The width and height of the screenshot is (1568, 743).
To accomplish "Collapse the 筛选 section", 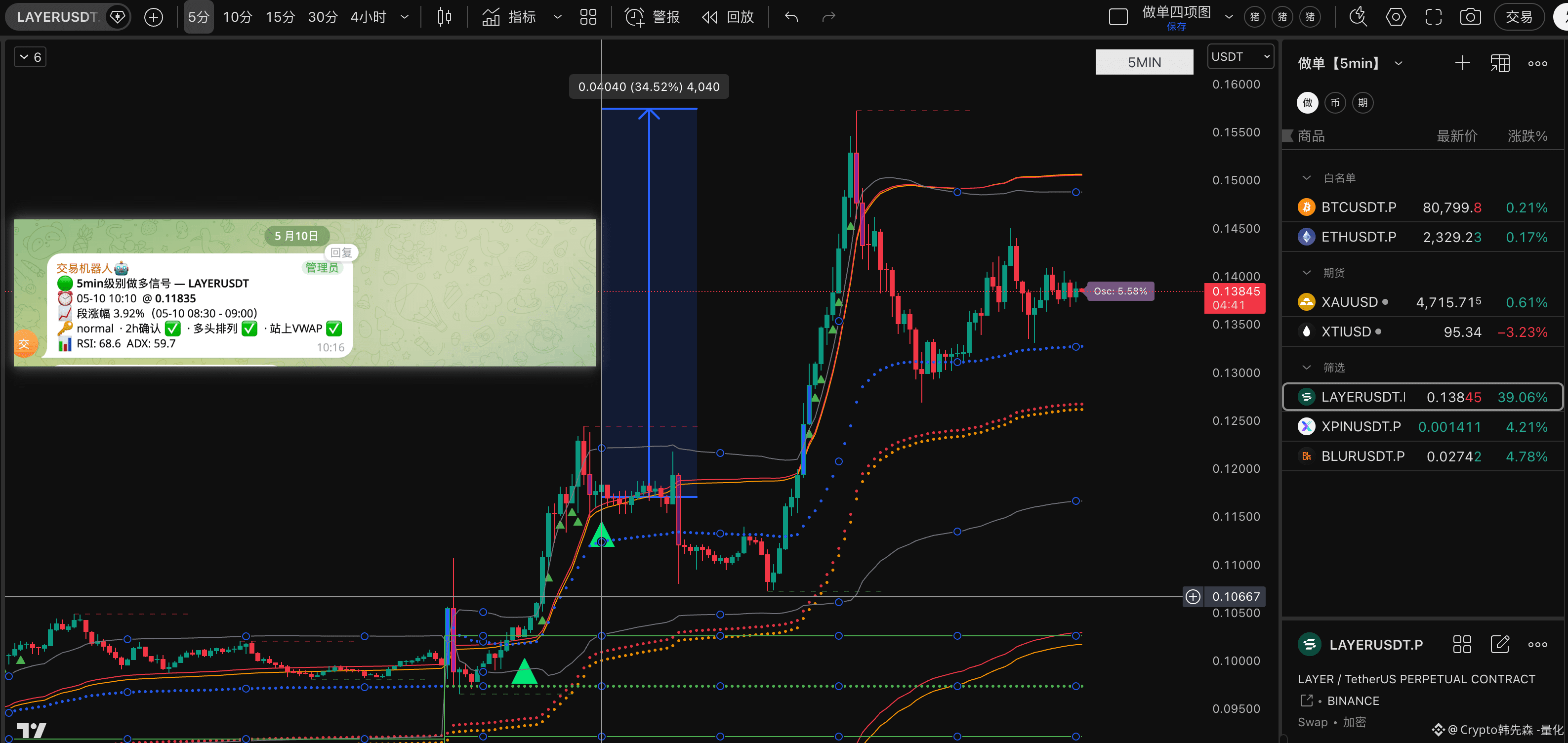I will (1306, 368).
